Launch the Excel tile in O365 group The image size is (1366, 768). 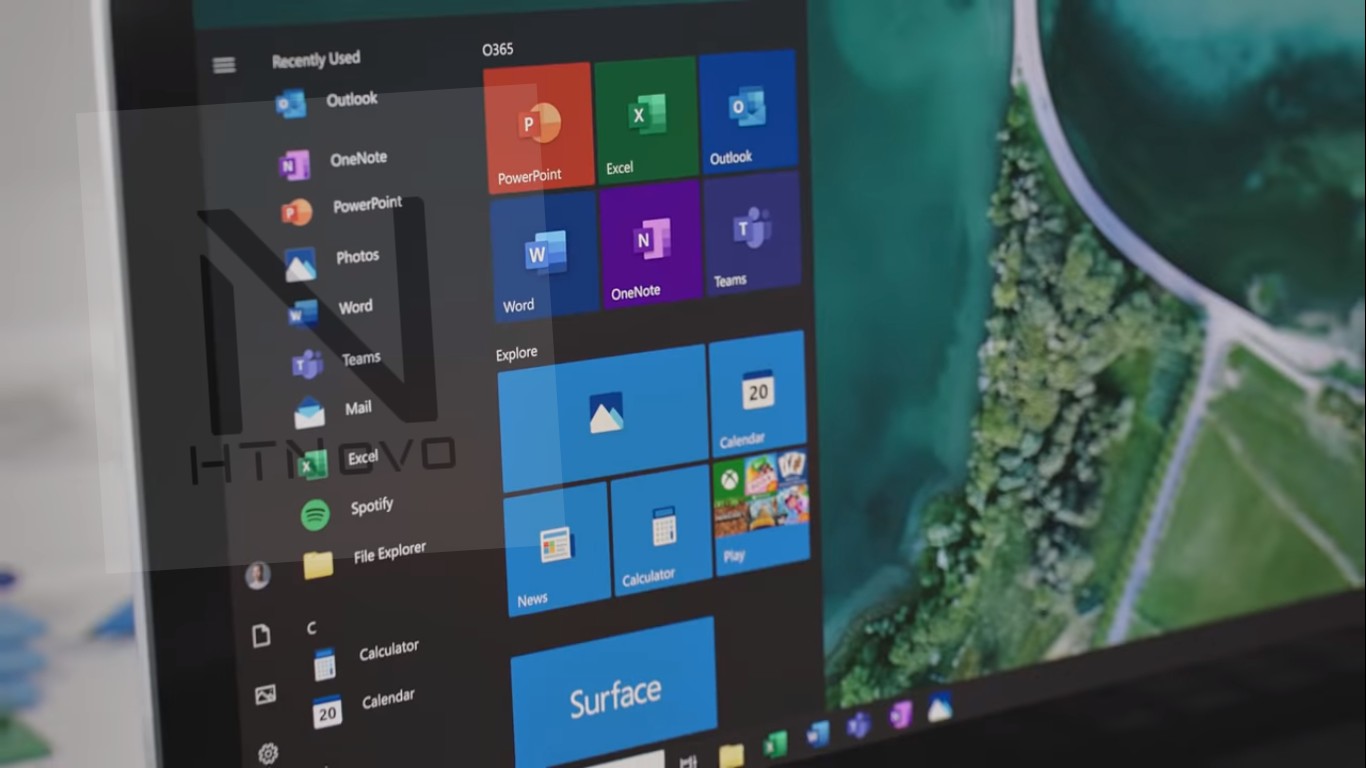[647, 119]
